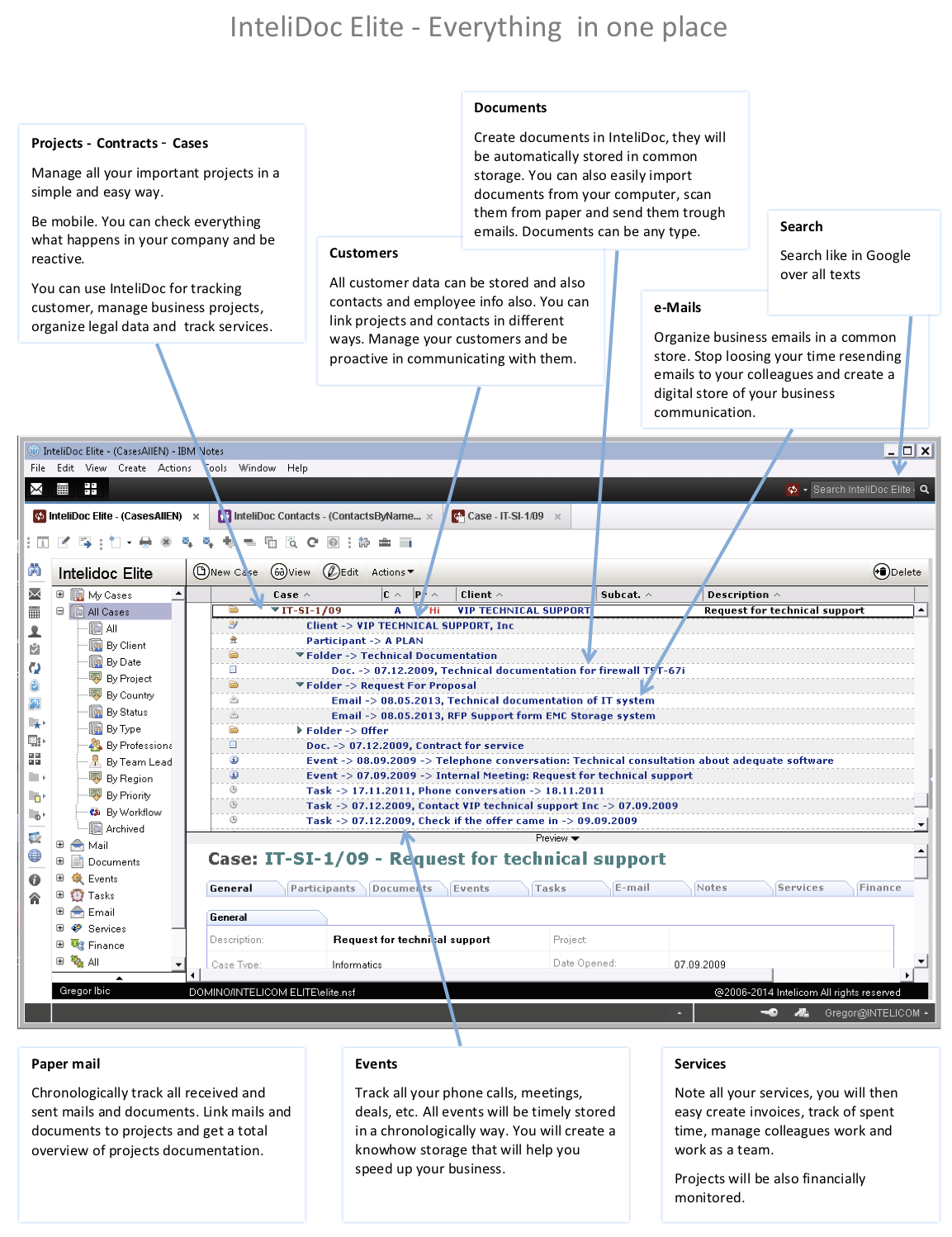This screenshot has width=952, height=1237.
Task: Click the Gregor@INTELICOM status bar entry
Action: click(876, 1013)
